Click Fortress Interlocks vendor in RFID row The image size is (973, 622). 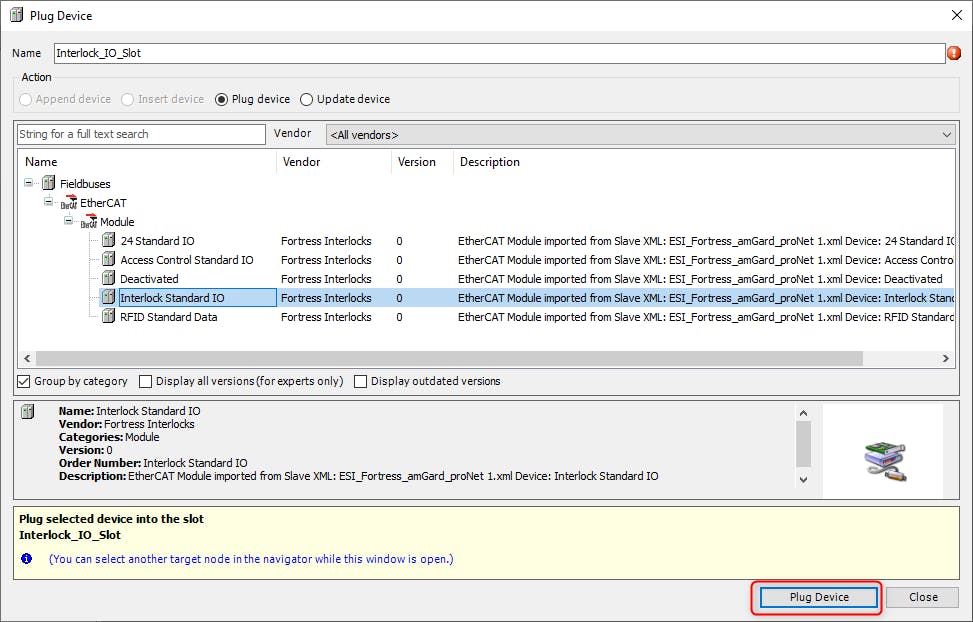[326, 317]
